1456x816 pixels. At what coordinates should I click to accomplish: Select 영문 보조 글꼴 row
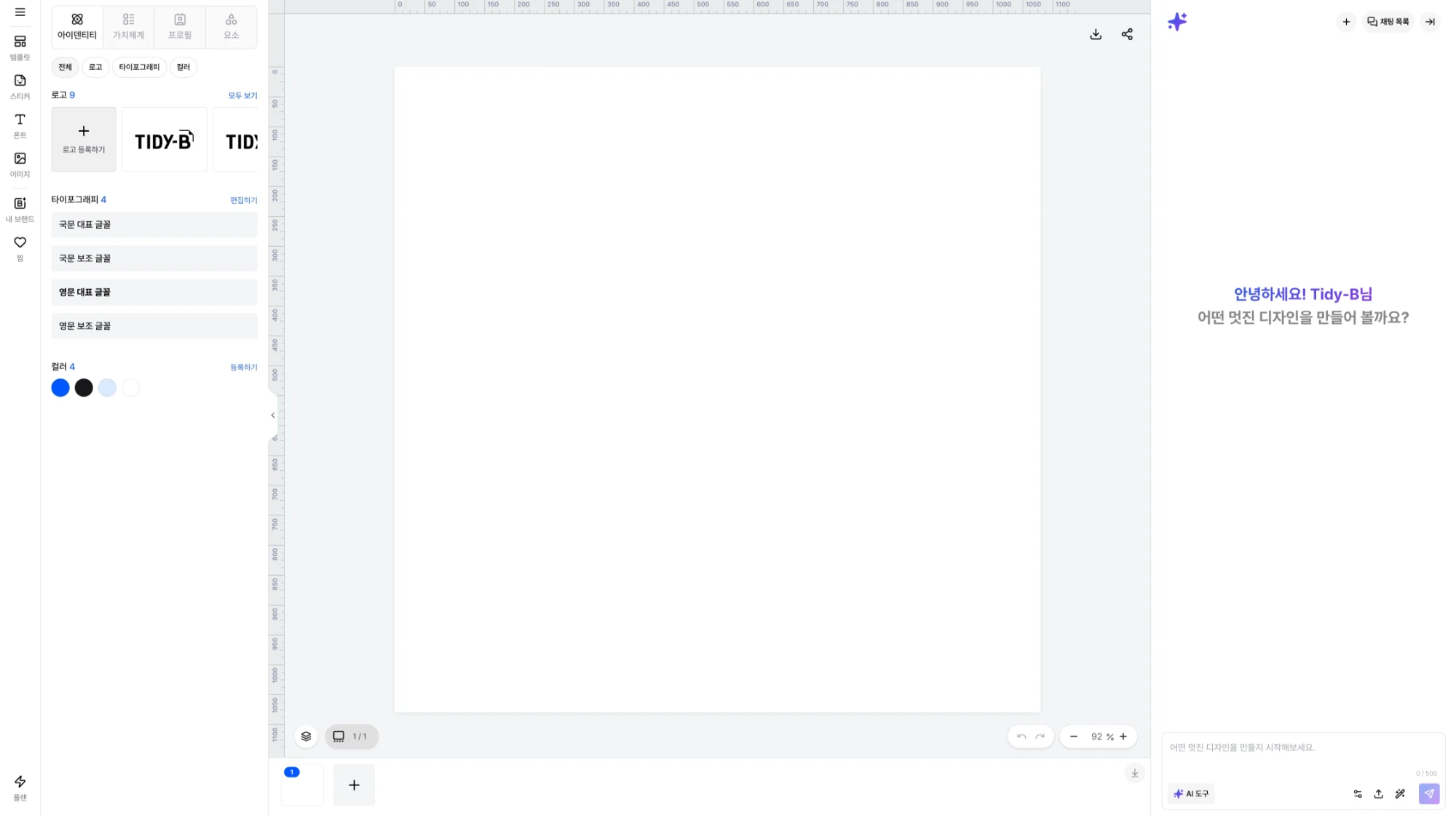pyautogui.click(x=154, y=326)
